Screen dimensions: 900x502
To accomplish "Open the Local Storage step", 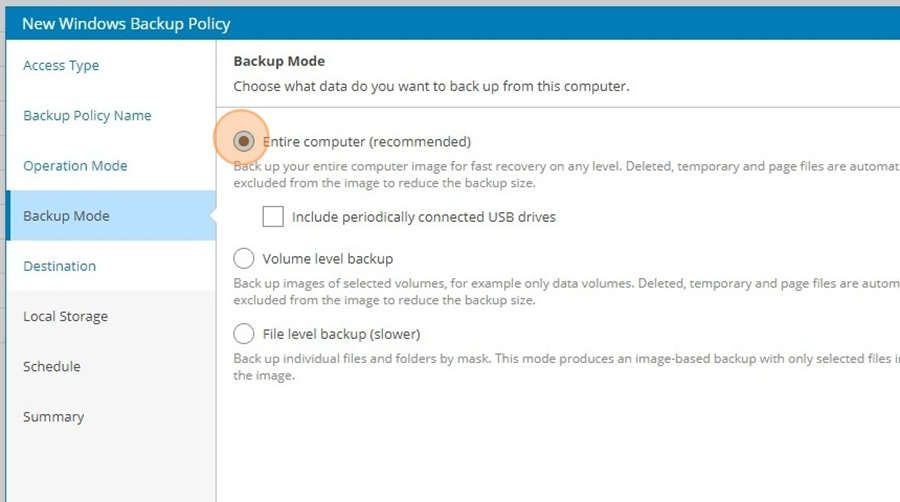I will 65,316.
